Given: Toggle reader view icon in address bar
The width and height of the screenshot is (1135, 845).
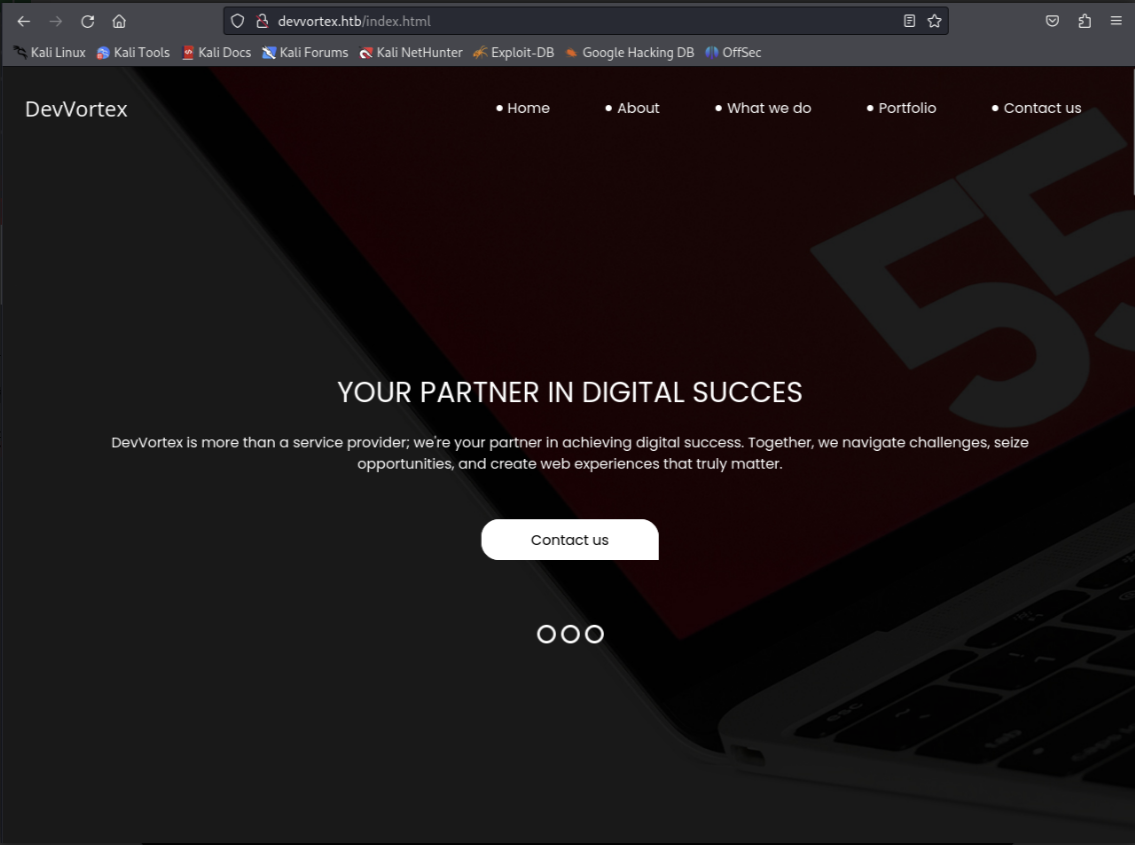Looking at the screenshot, I should (909, 21).
